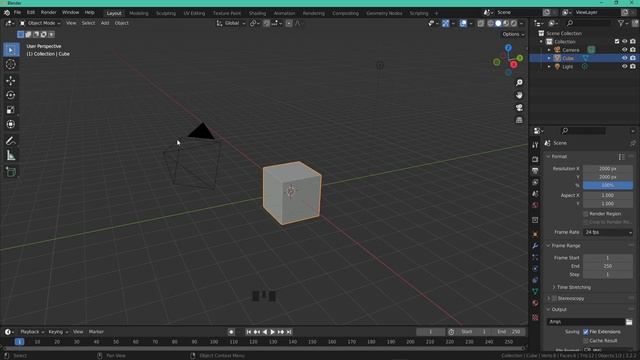This screenshot has width=640, height=360.
Task: Open the viewport Select menu
Action: click(x=88, y=23)
